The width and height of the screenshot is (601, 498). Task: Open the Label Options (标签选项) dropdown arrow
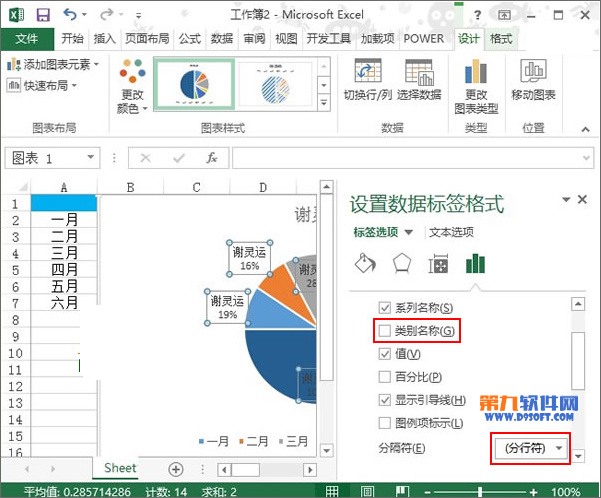coord(409,232)
